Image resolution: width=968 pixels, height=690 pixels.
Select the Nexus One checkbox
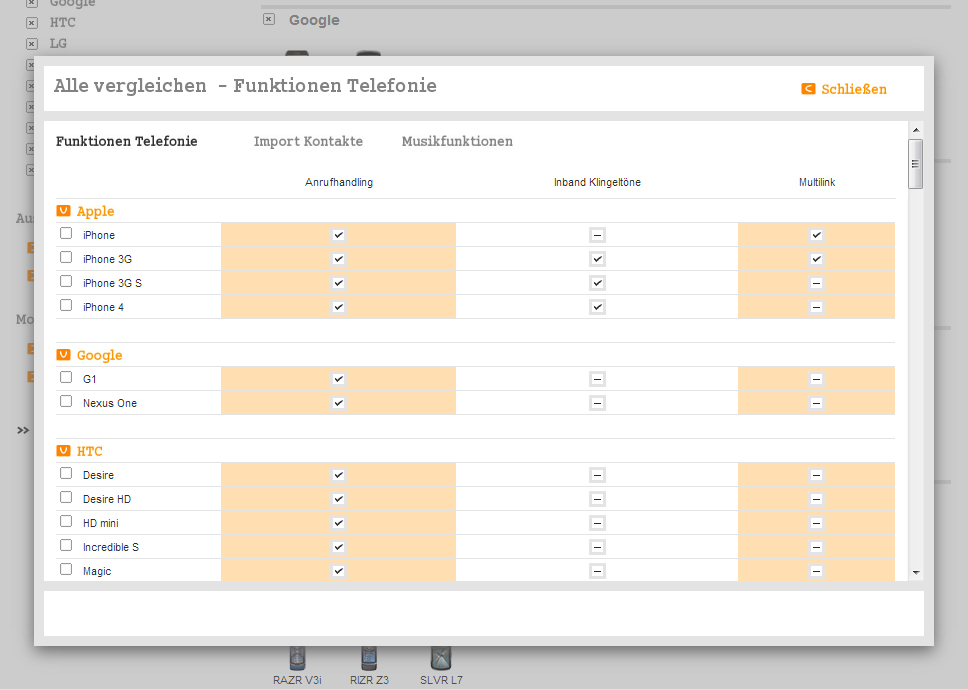(66, 402)
